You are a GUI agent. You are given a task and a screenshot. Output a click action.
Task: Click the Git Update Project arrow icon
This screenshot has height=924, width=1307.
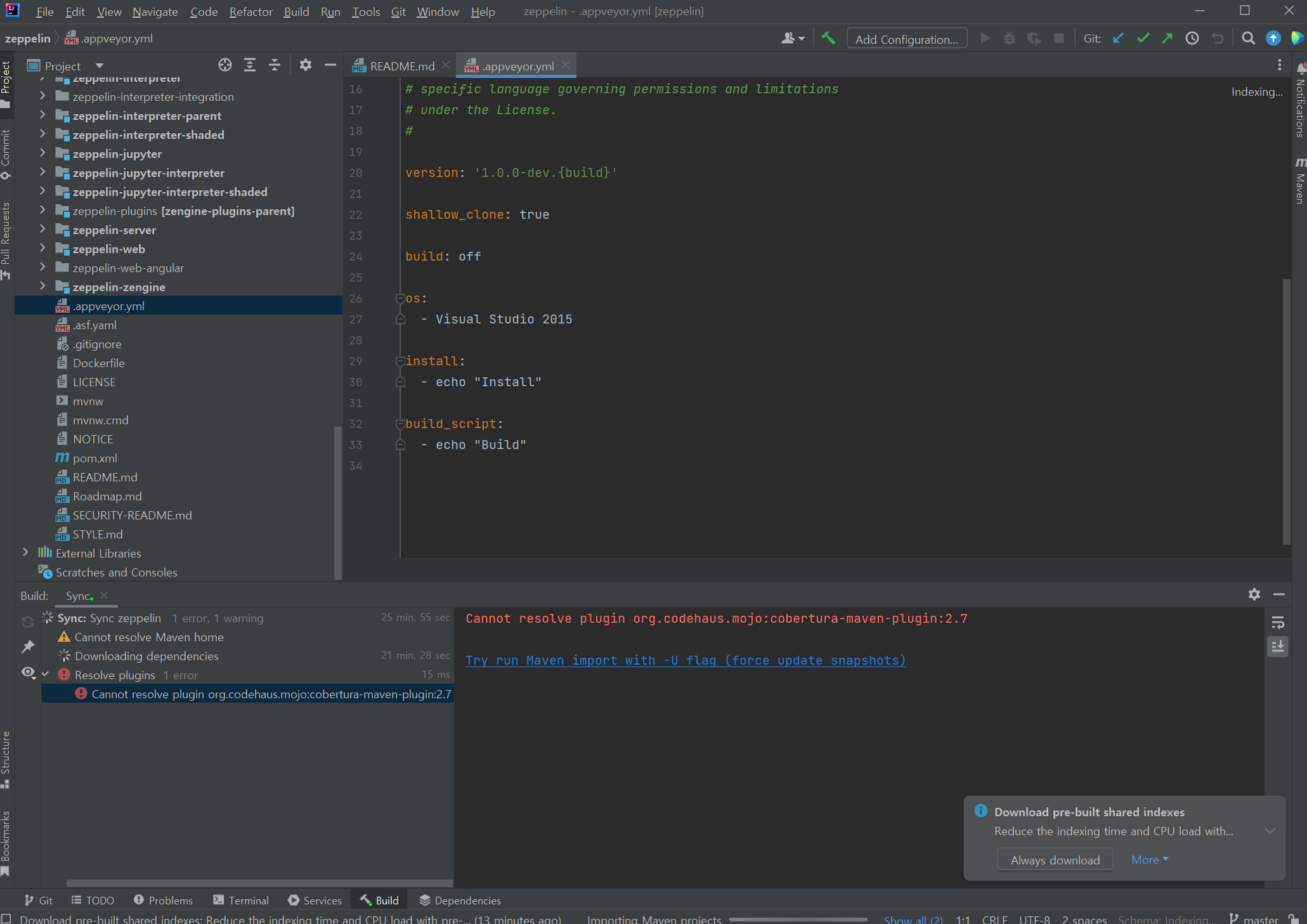click(x=1118, y=39)
